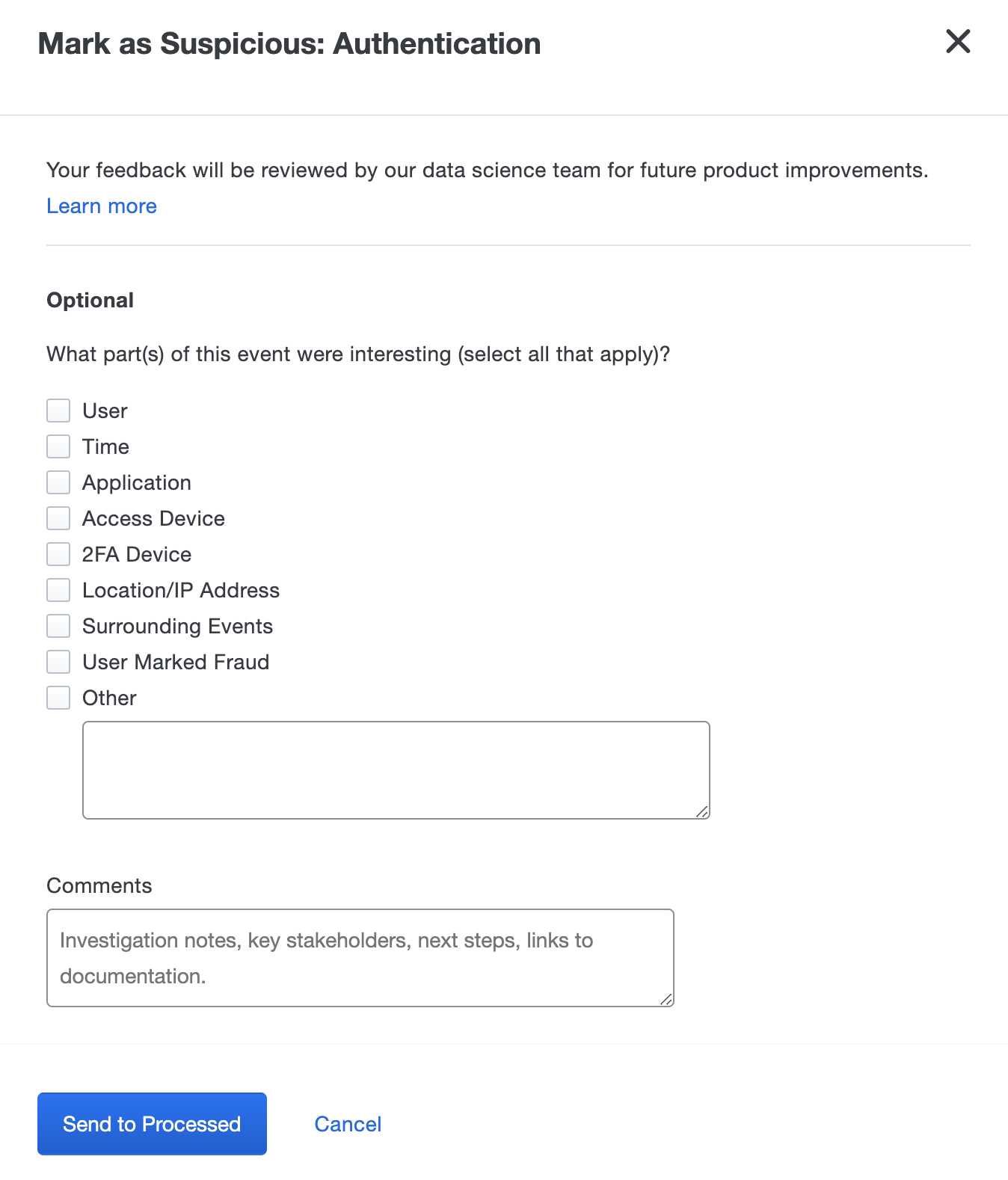Close the Mark as Suspicious dialog

coord(958,43)
